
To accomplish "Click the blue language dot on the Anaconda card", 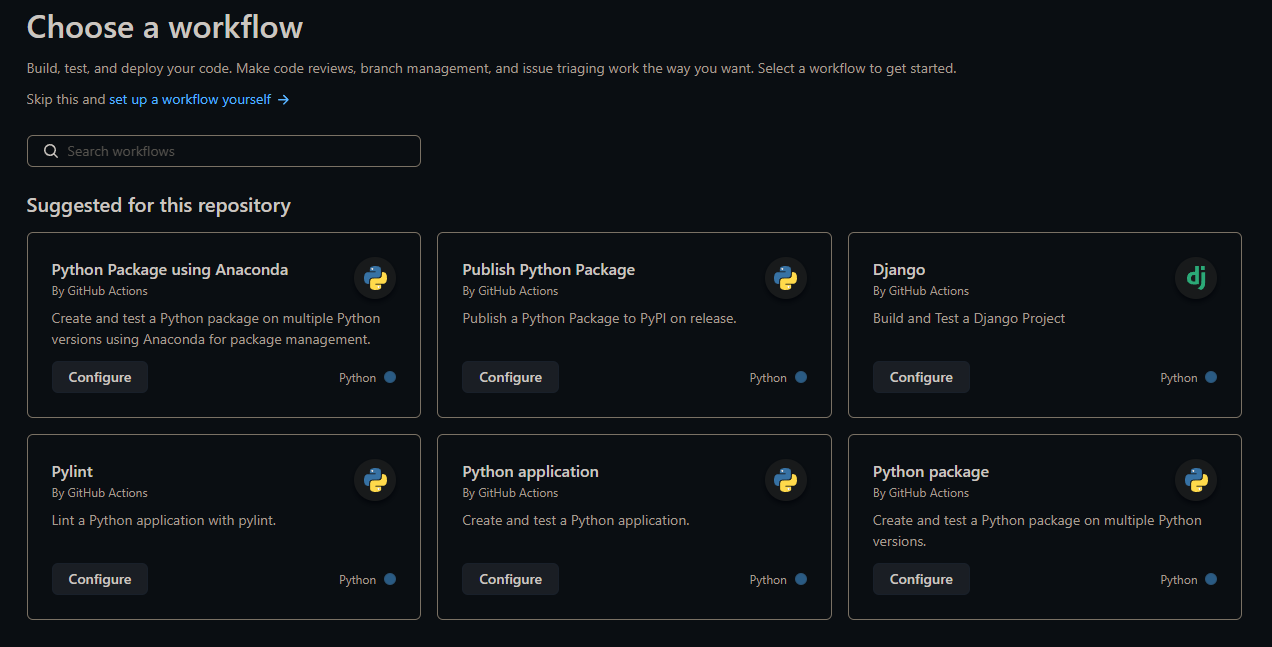I will pyautogui.click(x=390, y=377).
